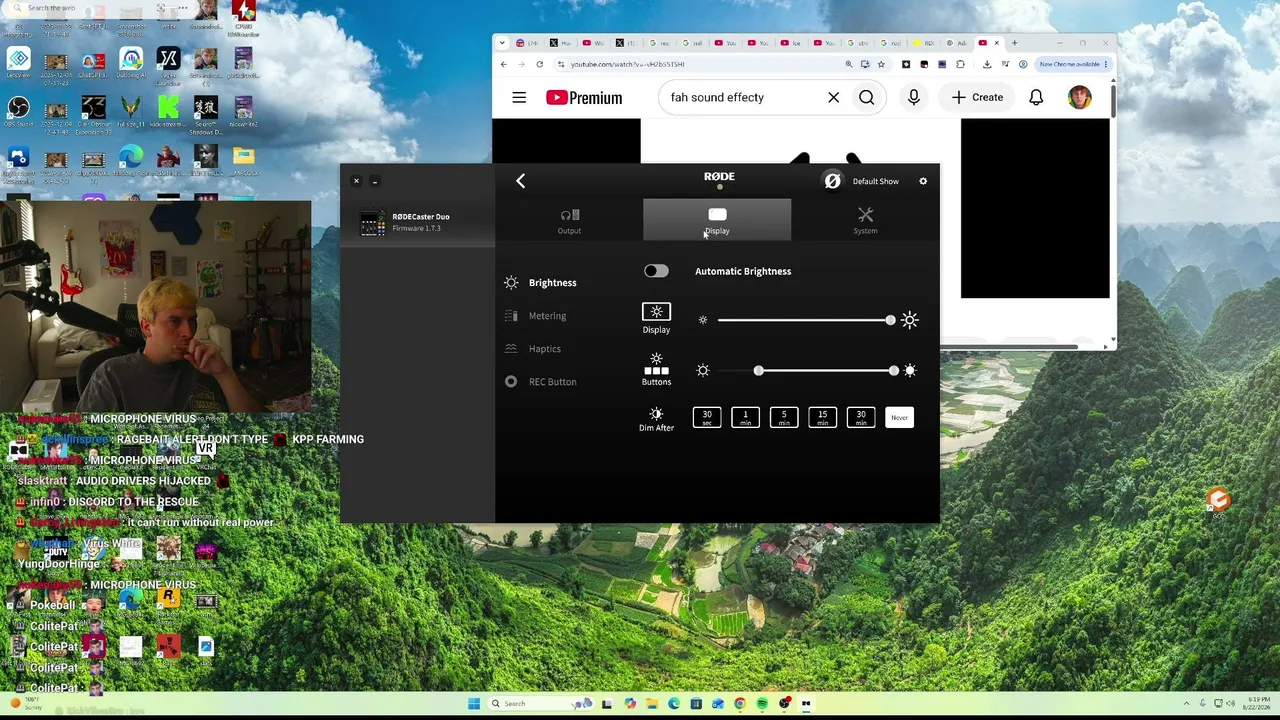Clear the YouTube search text
This screenshot has height=720, width=1280.
[833, 97]
